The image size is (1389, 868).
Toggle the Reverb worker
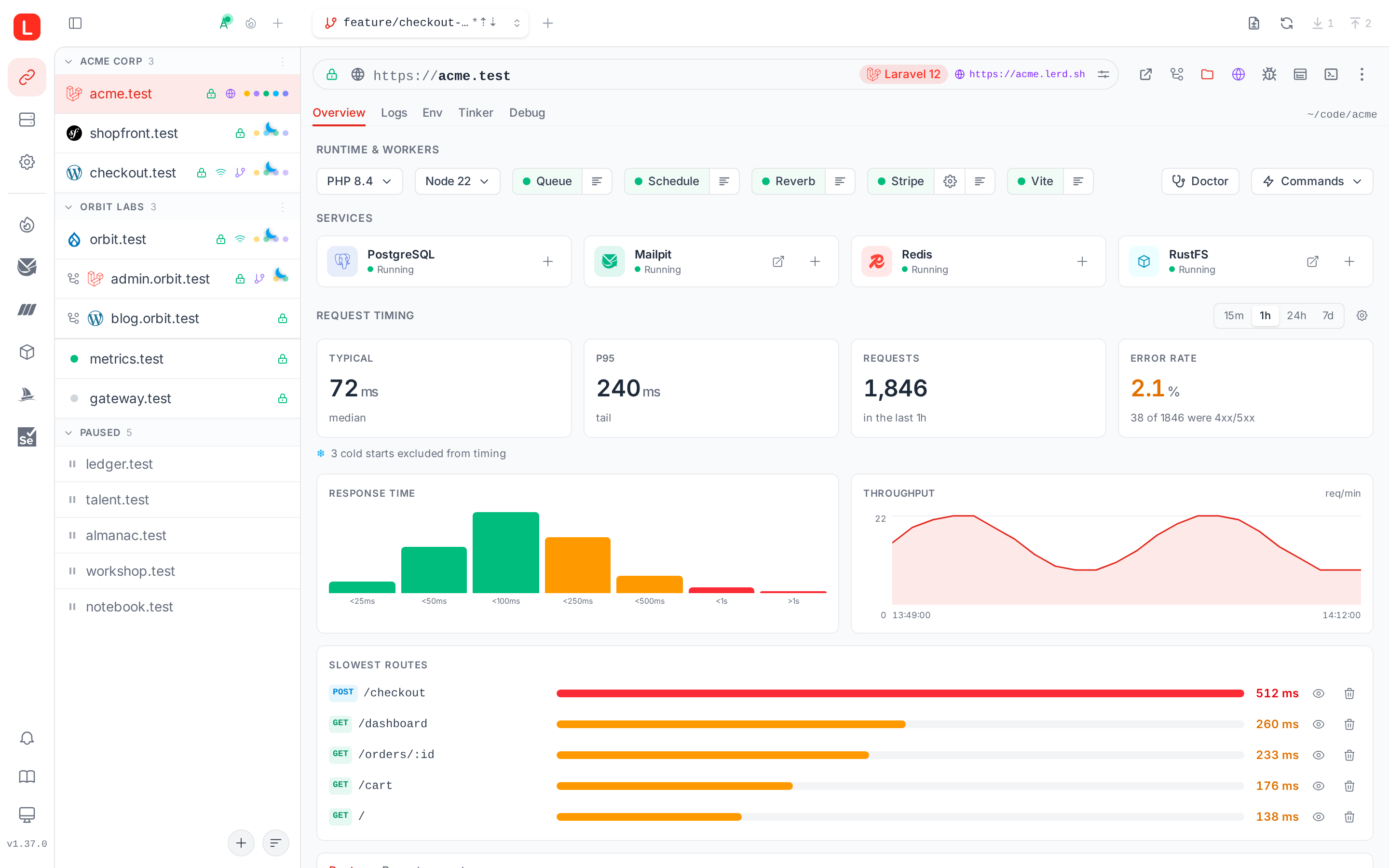click(x=789, y=181)
